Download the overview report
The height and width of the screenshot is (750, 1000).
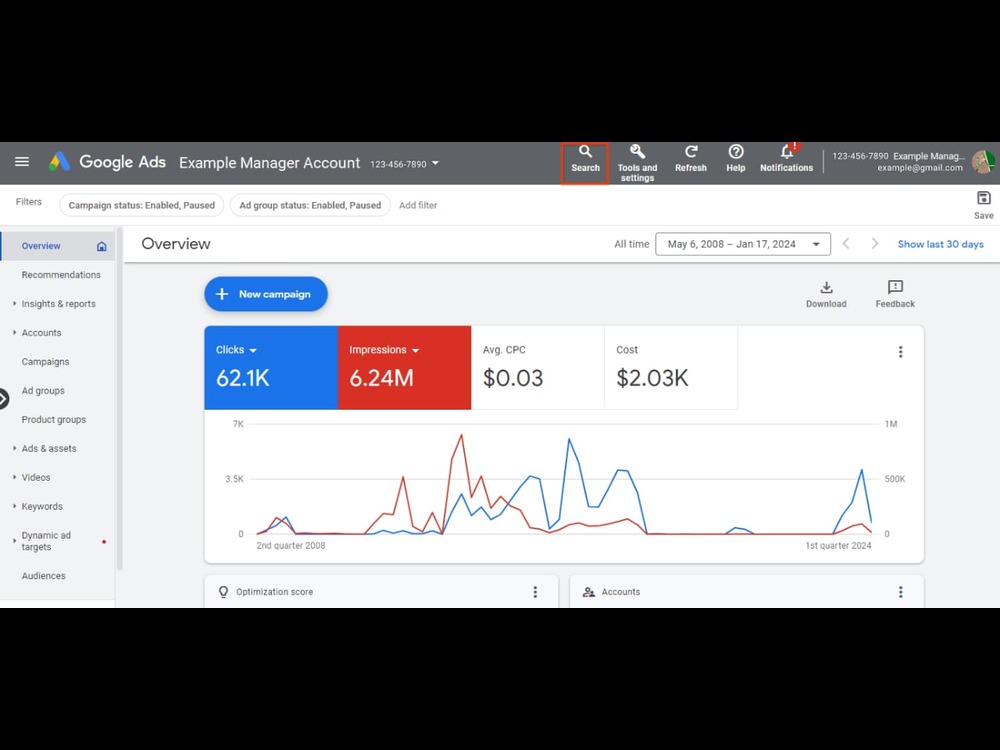(x=826, y=295)
